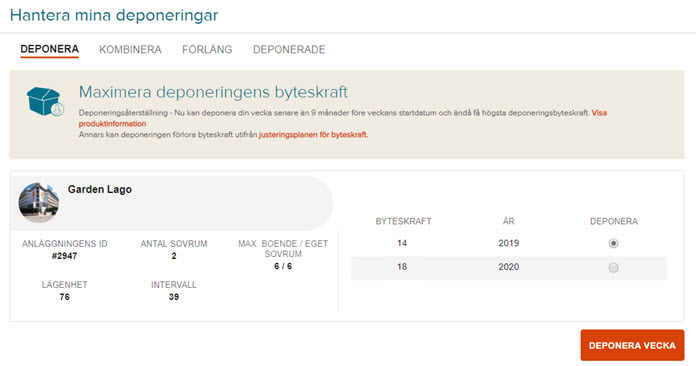Switch to the KOMBINERA tab

[x=130, y=50]
